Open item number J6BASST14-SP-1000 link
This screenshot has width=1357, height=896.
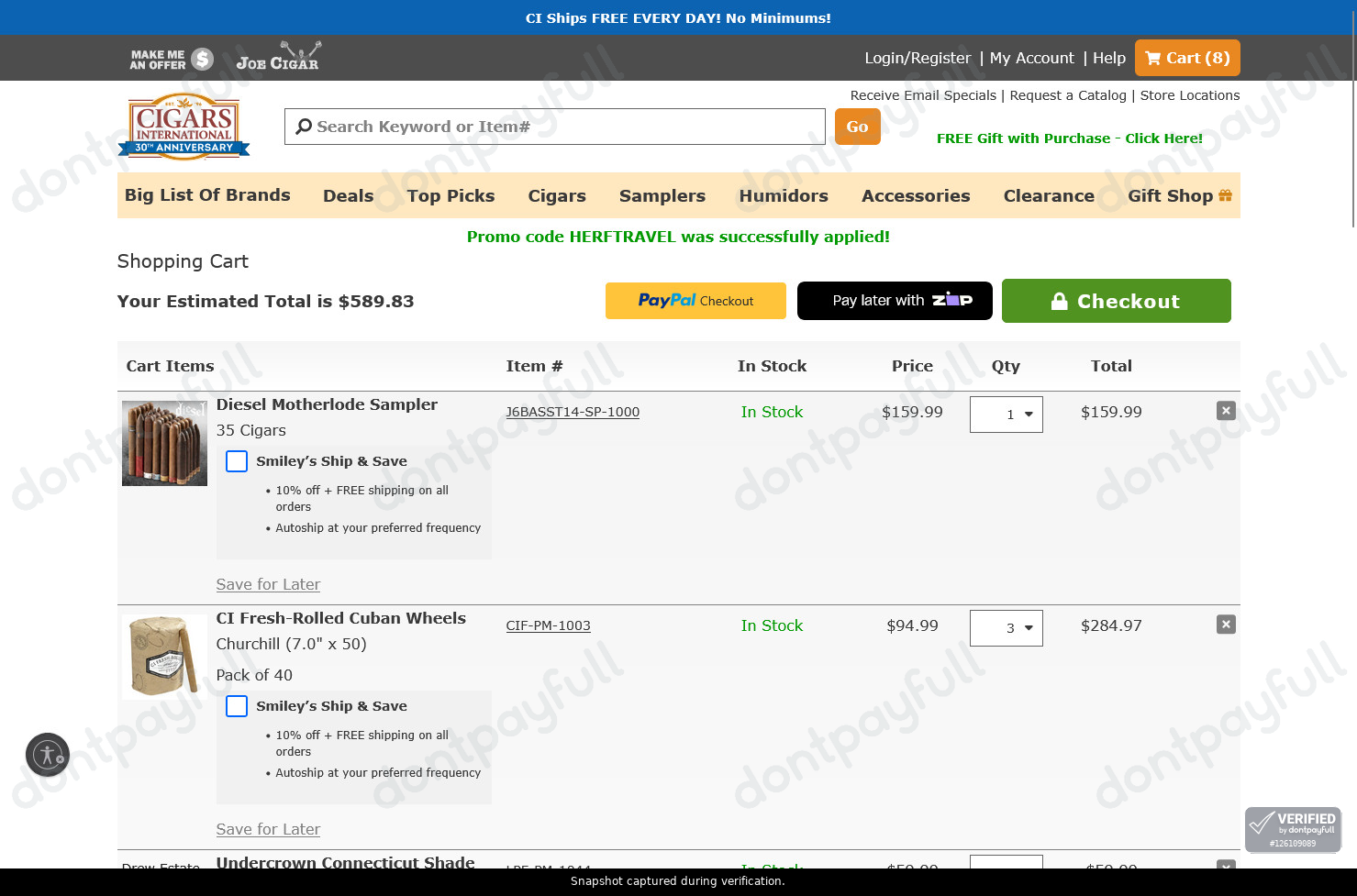pos(573,412)
